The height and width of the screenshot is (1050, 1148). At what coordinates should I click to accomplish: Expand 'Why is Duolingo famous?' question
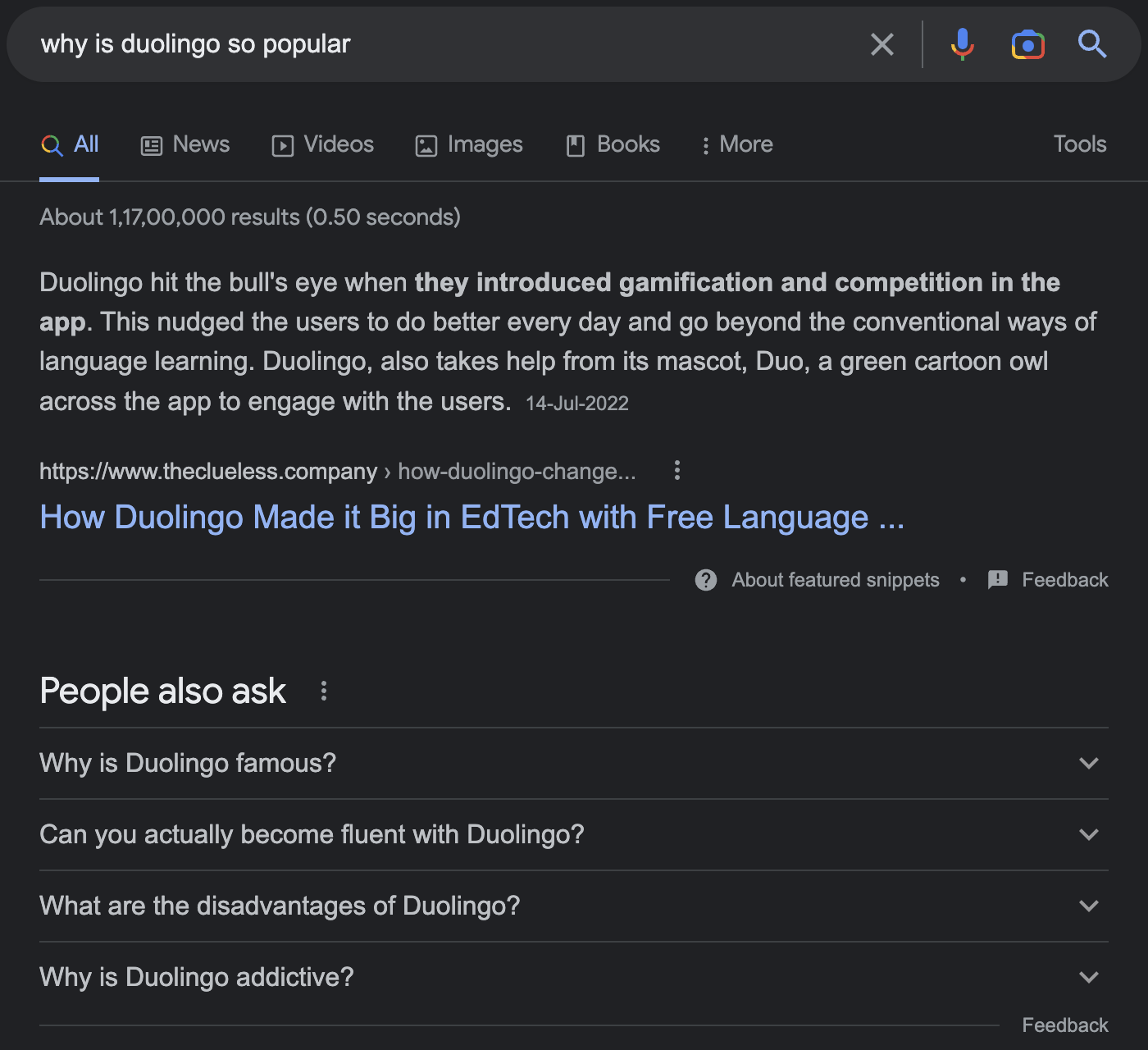(574, 764)
